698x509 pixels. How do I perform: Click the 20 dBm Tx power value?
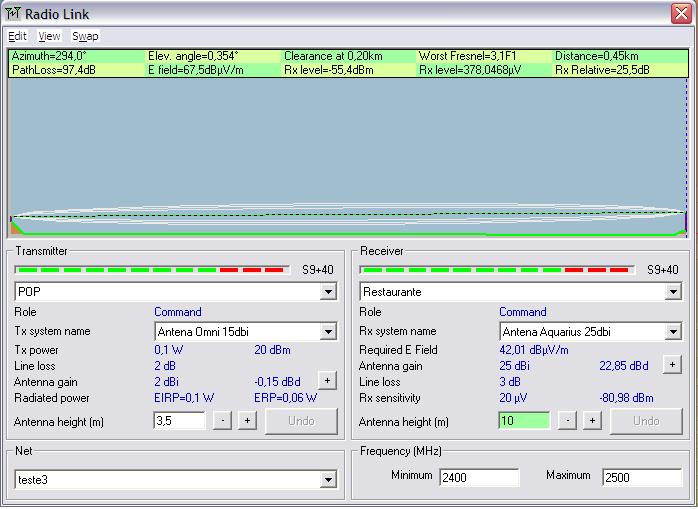272,350
